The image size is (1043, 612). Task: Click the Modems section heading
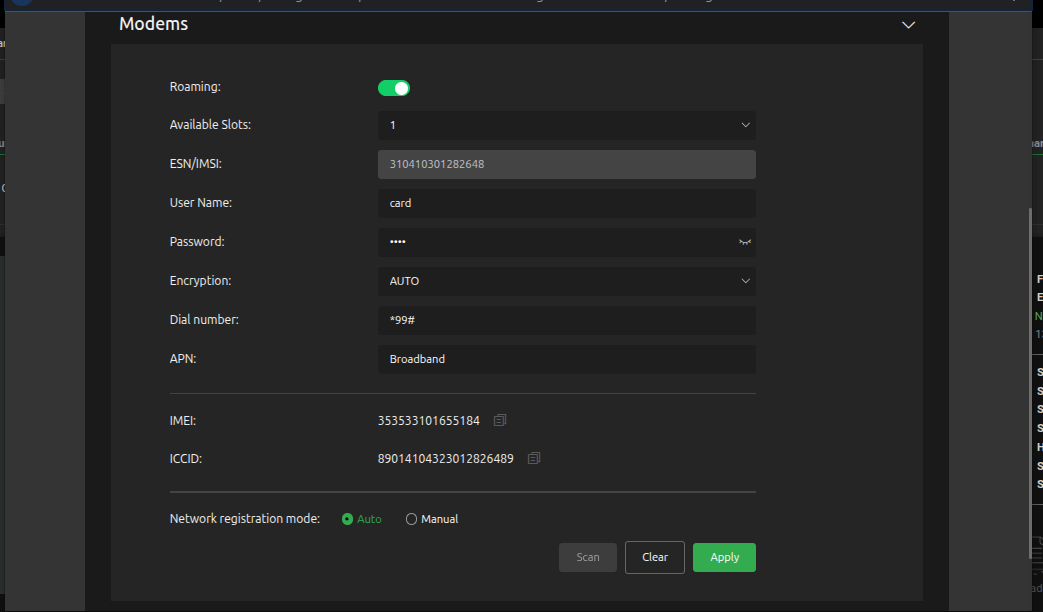coord(153,24)
